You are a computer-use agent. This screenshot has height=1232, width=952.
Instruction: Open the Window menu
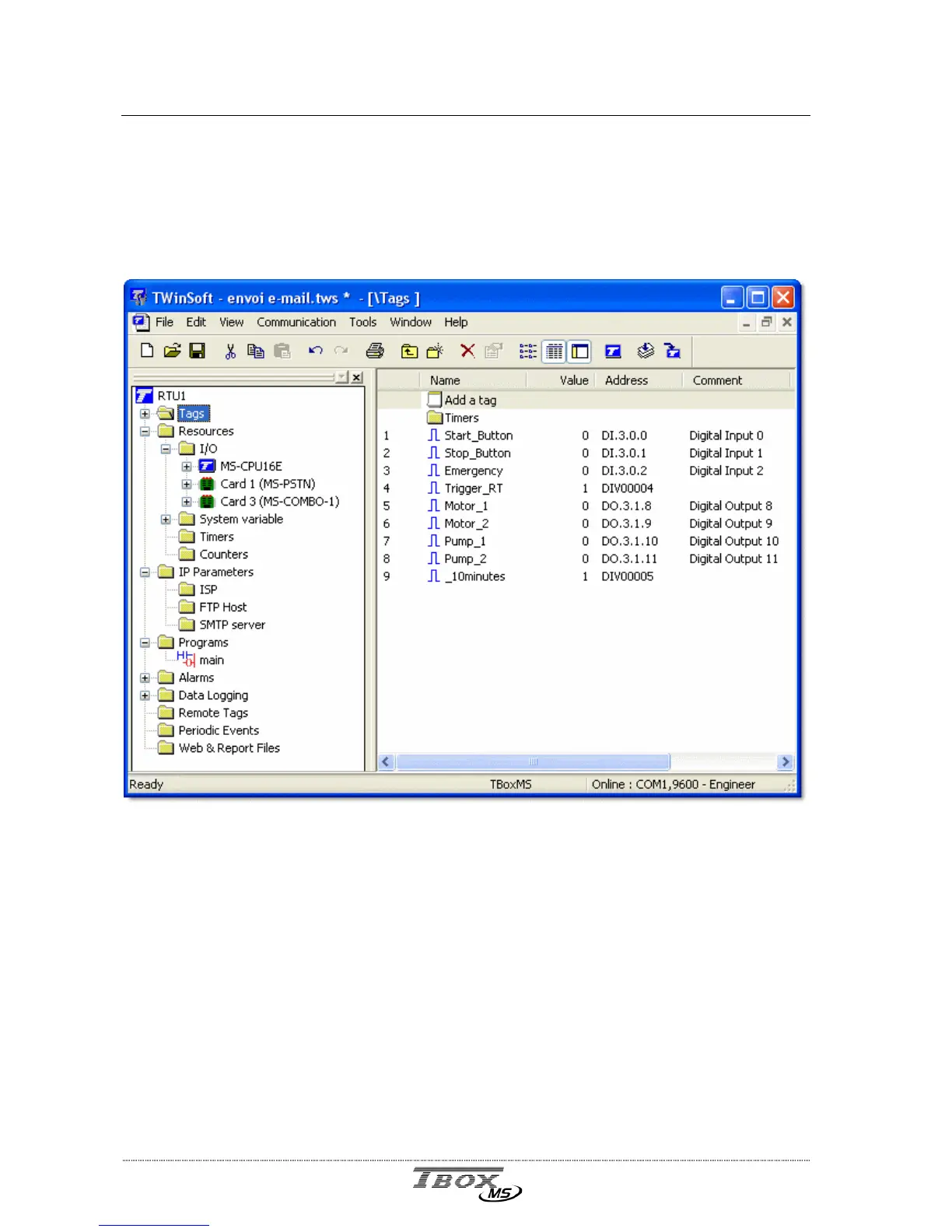coord(411,322)
